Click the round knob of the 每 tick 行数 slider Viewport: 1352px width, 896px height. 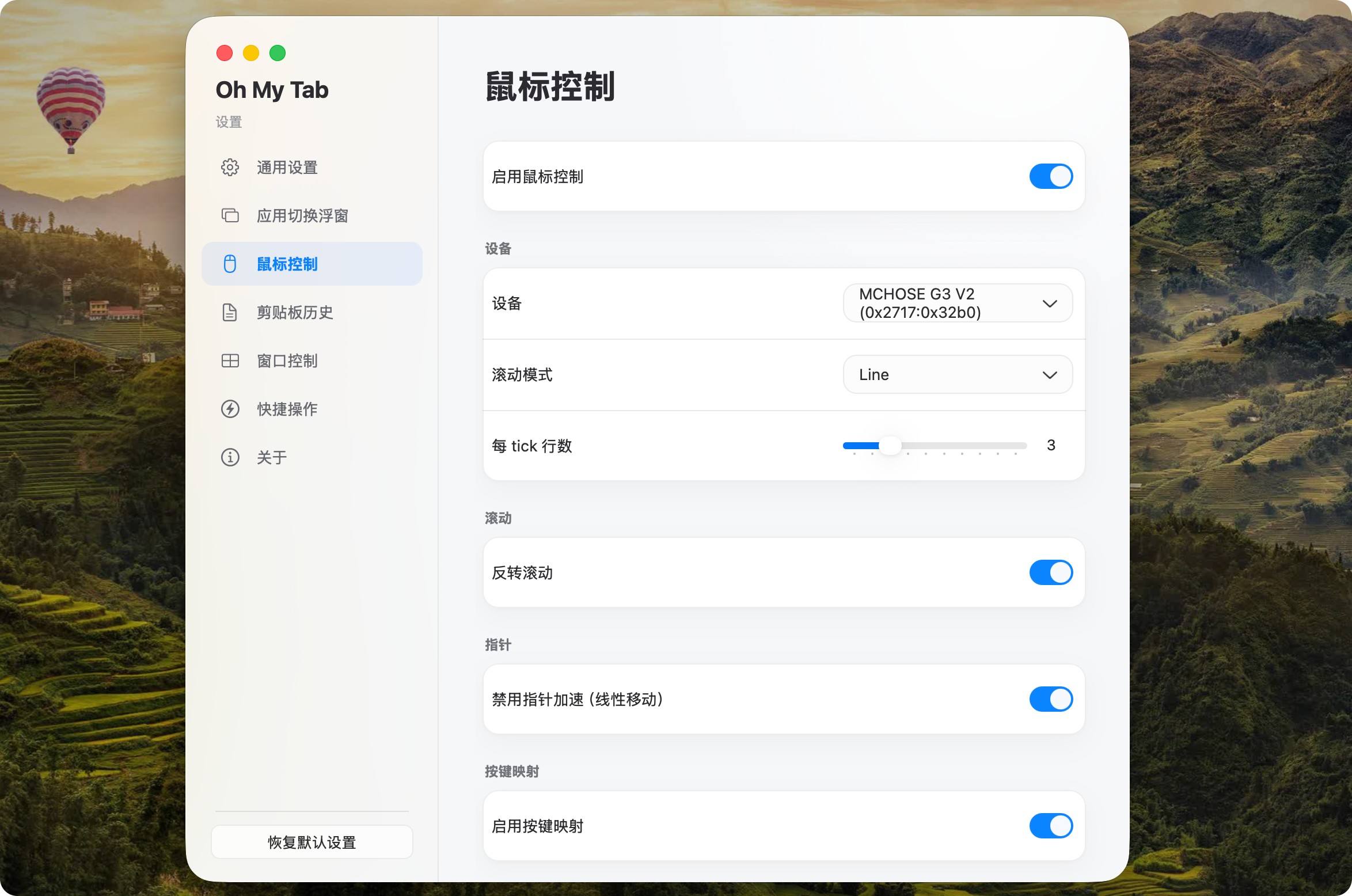890,446
